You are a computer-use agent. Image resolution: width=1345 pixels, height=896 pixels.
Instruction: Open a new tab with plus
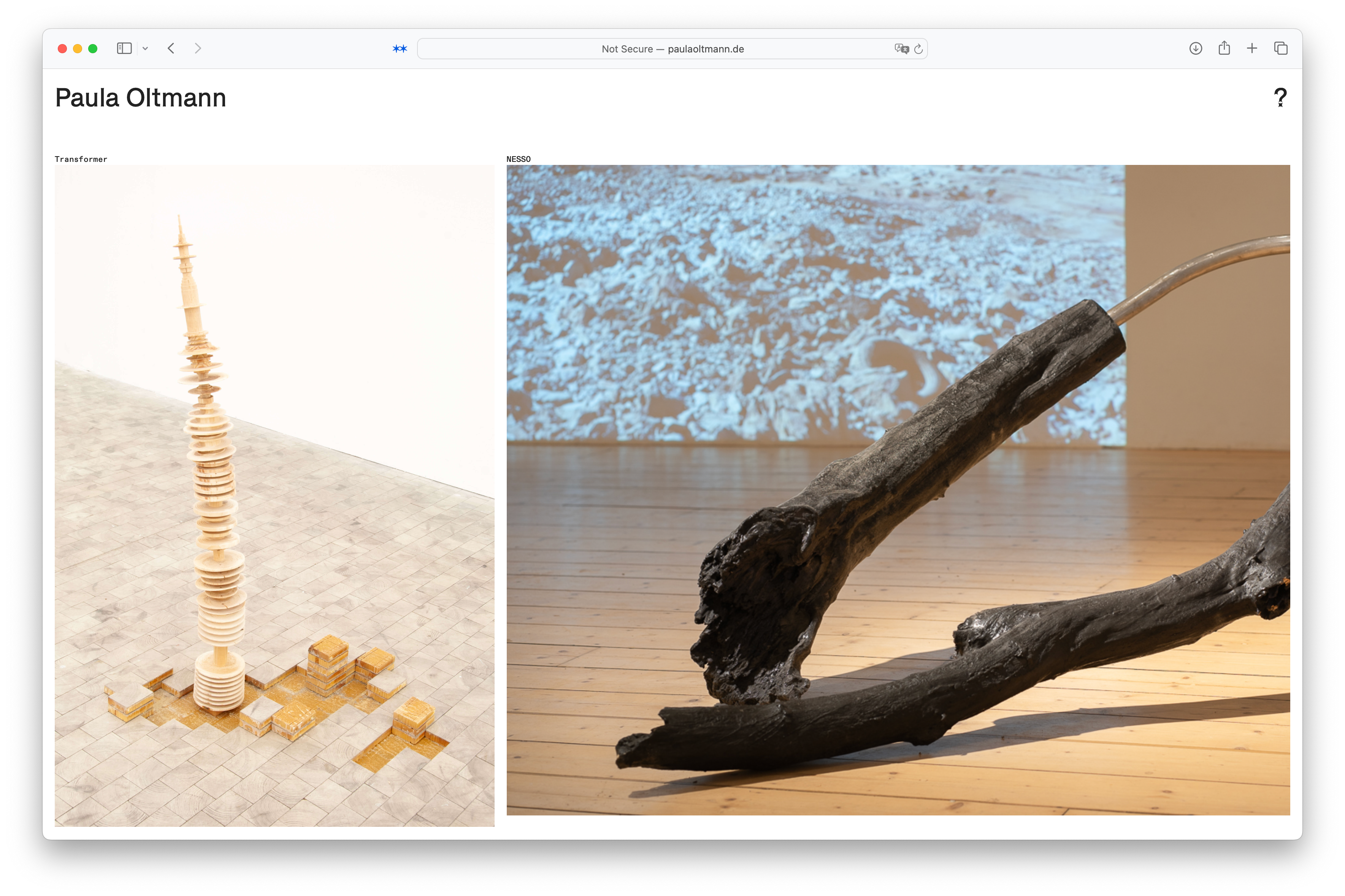point(1252,49)
